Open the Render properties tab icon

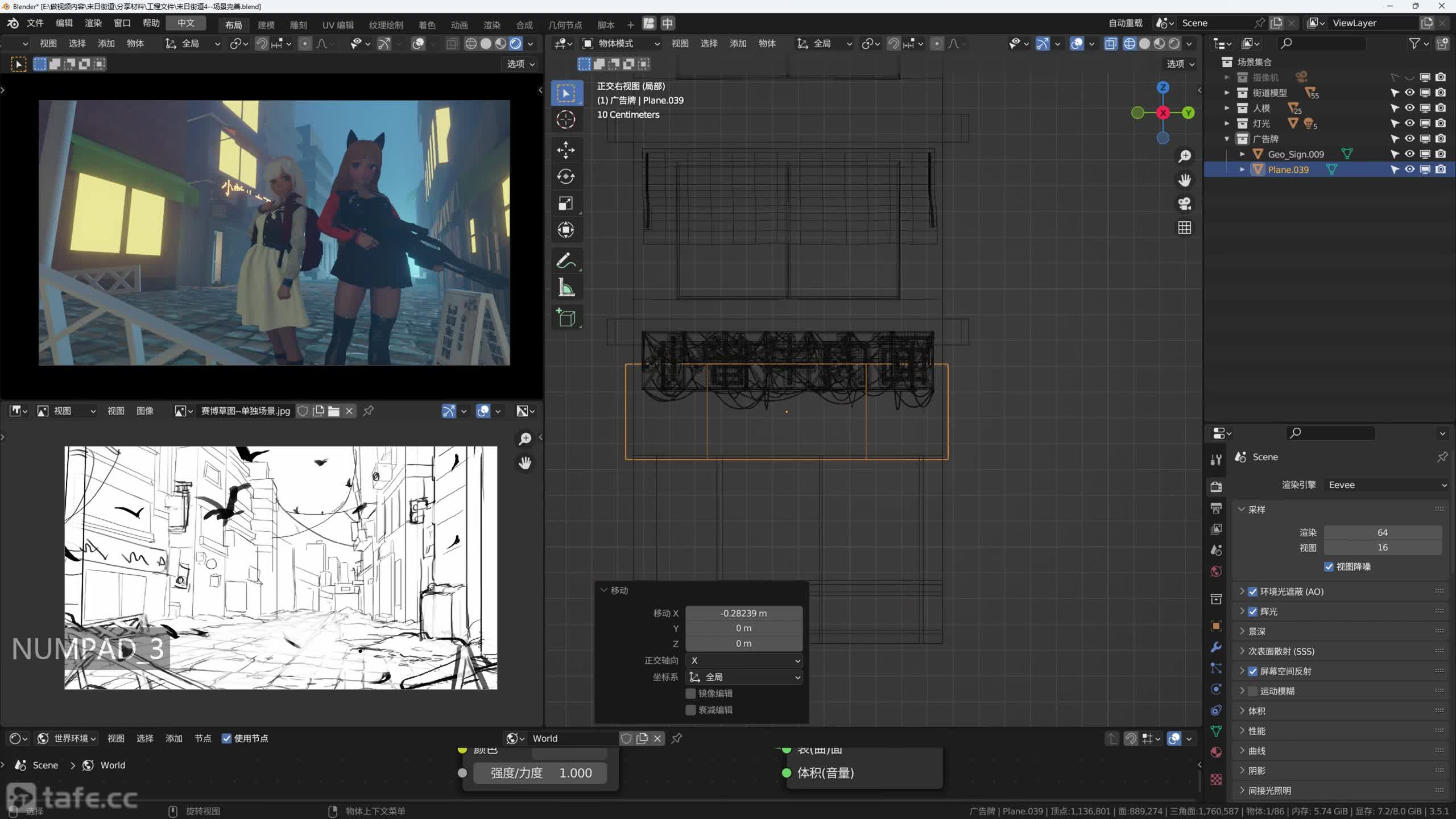tap(1216, 486)
